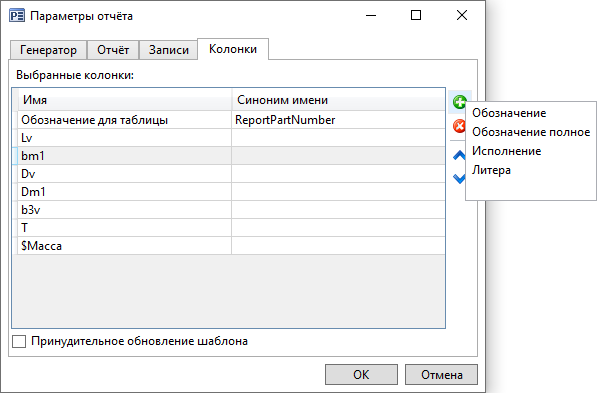This screenshot has height=393, width=601.
Task: Pick Исполнение in the popup menu
Action: pos(506,151)
